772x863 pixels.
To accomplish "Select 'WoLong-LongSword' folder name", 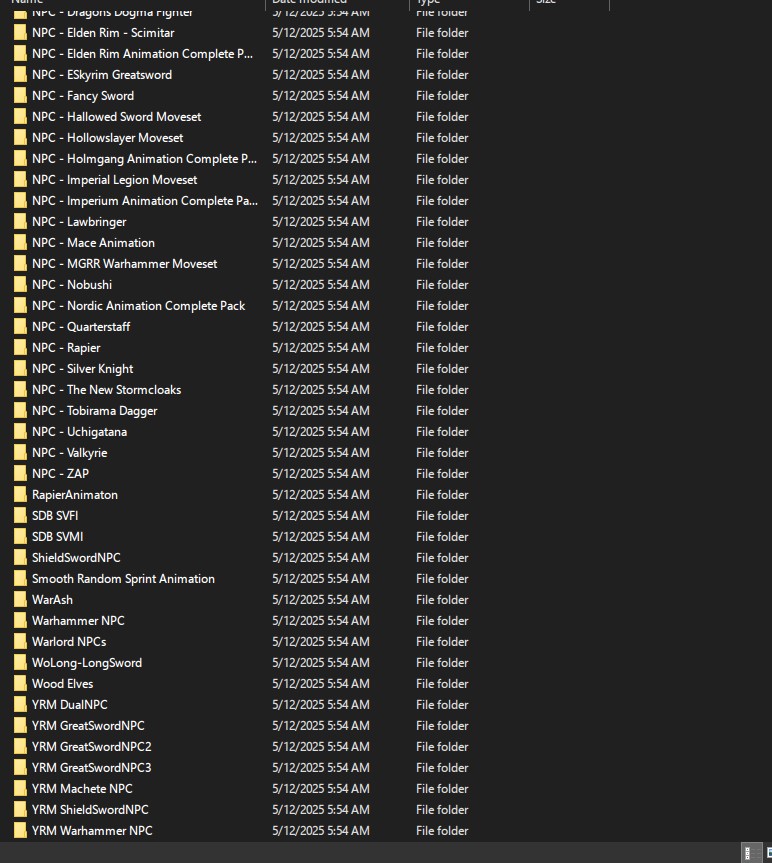I will [87, 663].
